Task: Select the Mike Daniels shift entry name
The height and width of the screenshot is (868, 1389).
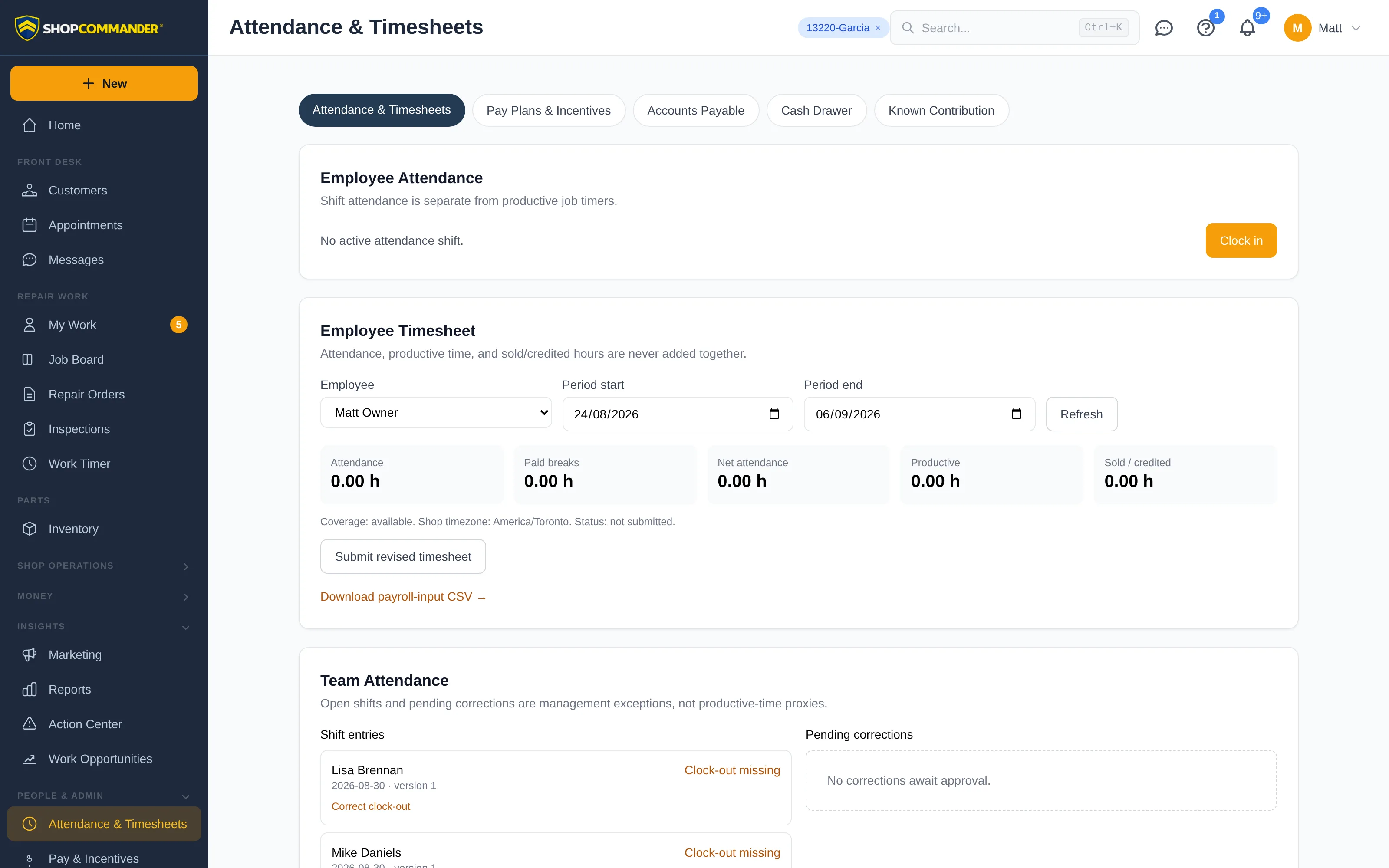Action: pos(366,852)
